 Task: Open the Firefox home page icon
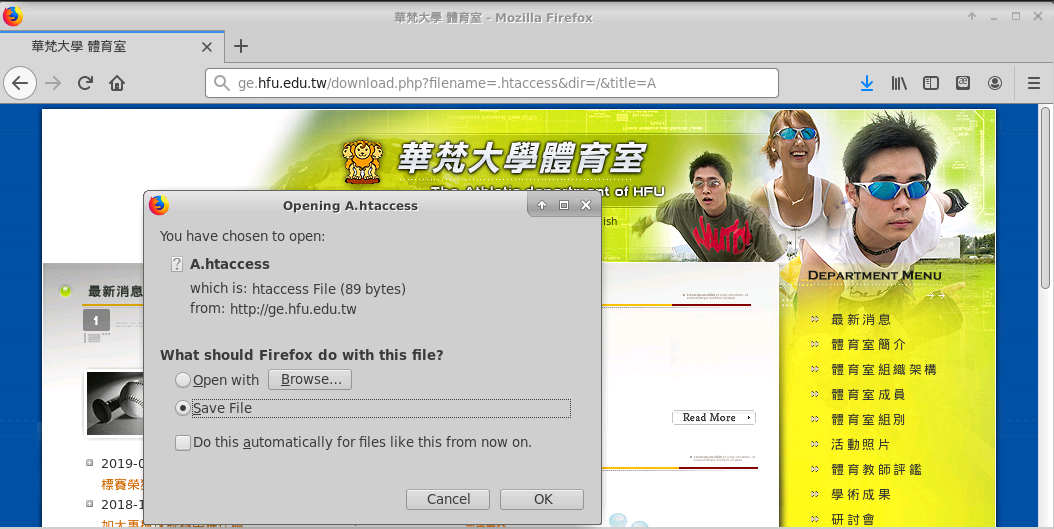117,83
